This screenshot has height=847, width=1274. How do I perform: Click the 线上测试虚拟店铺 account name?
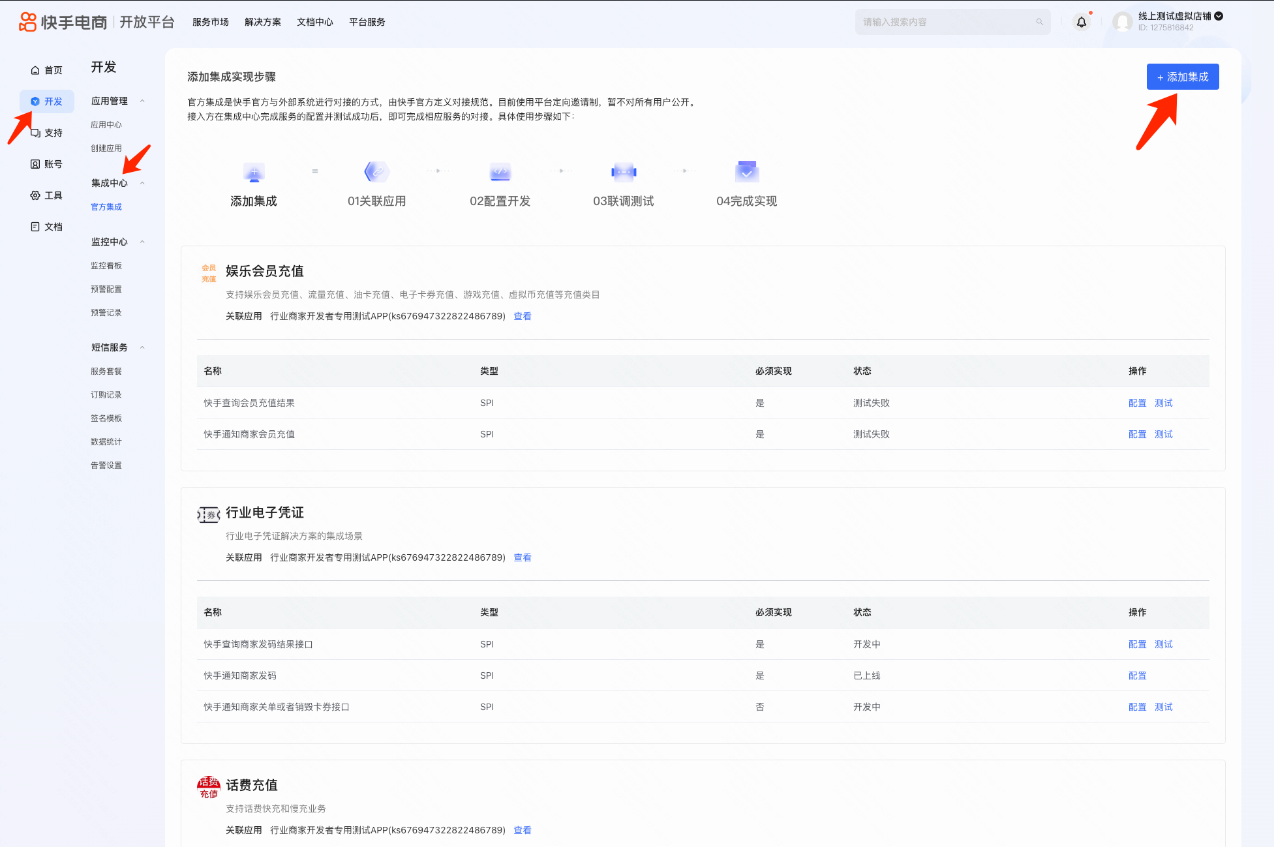[1174, 16]
